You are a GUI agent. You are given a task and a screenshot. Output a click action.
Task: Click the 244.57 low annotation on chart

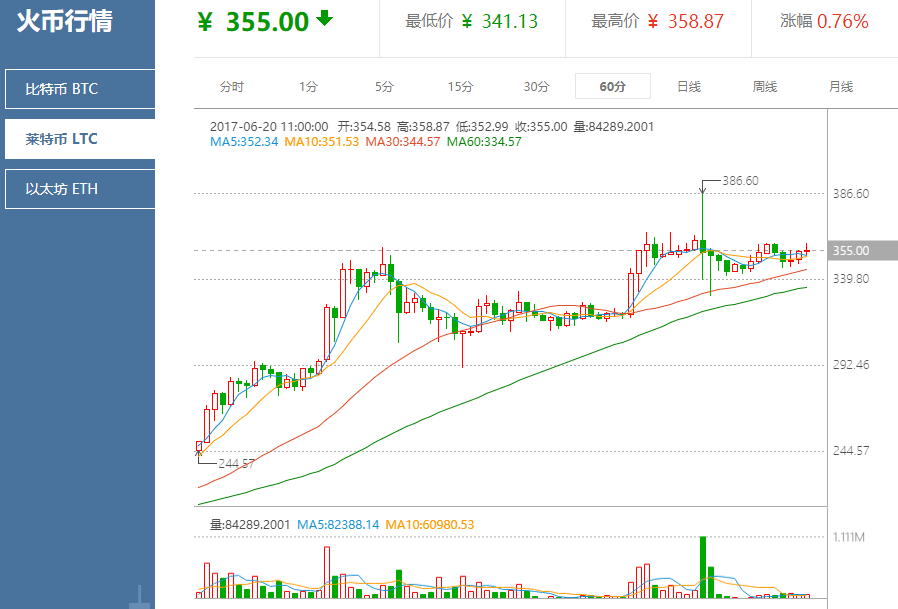click(x=236, y=463)
